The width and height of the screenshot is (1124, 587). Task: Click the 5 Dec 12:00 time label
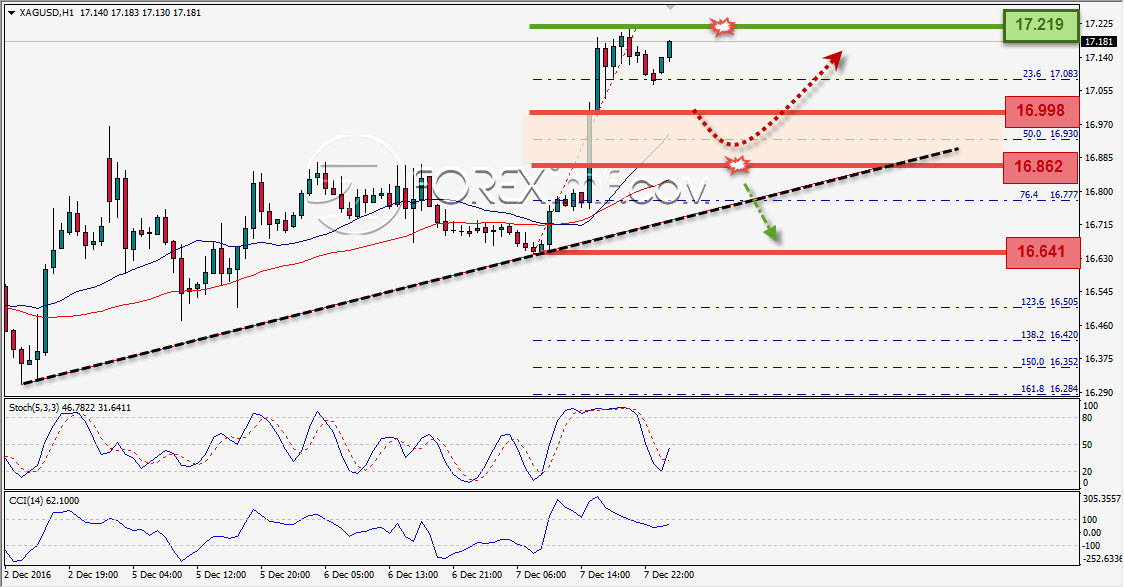tap(221, 575)
